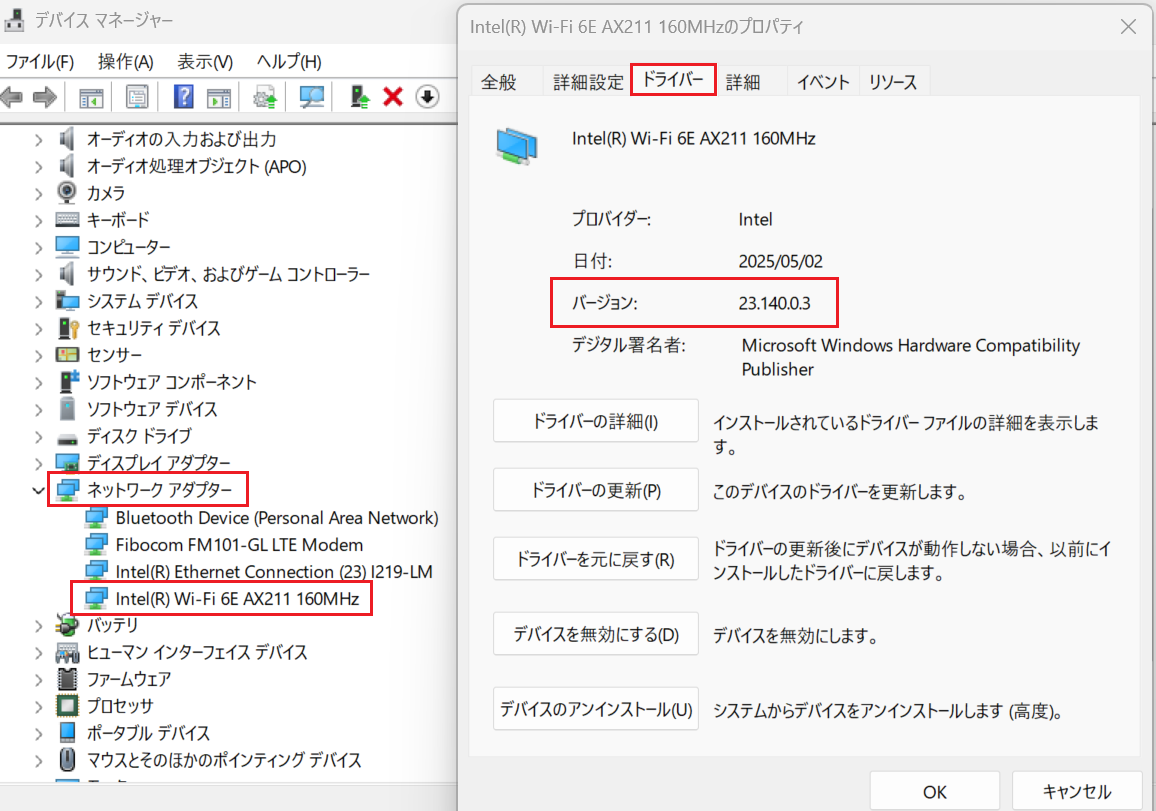Open the 操作(A) menu
The image size is (1156, 811).
pos(125,61)
